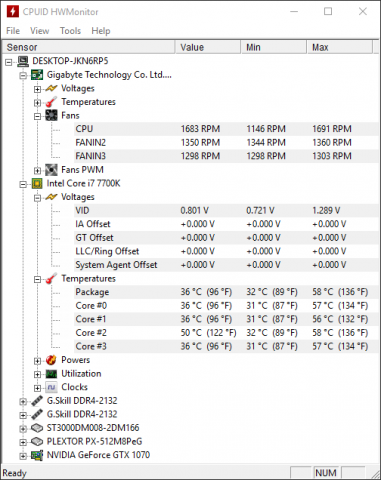Click the Utilization graph icon
The image size is (381, 480).
pyautogui.click(x=51, y=374)
